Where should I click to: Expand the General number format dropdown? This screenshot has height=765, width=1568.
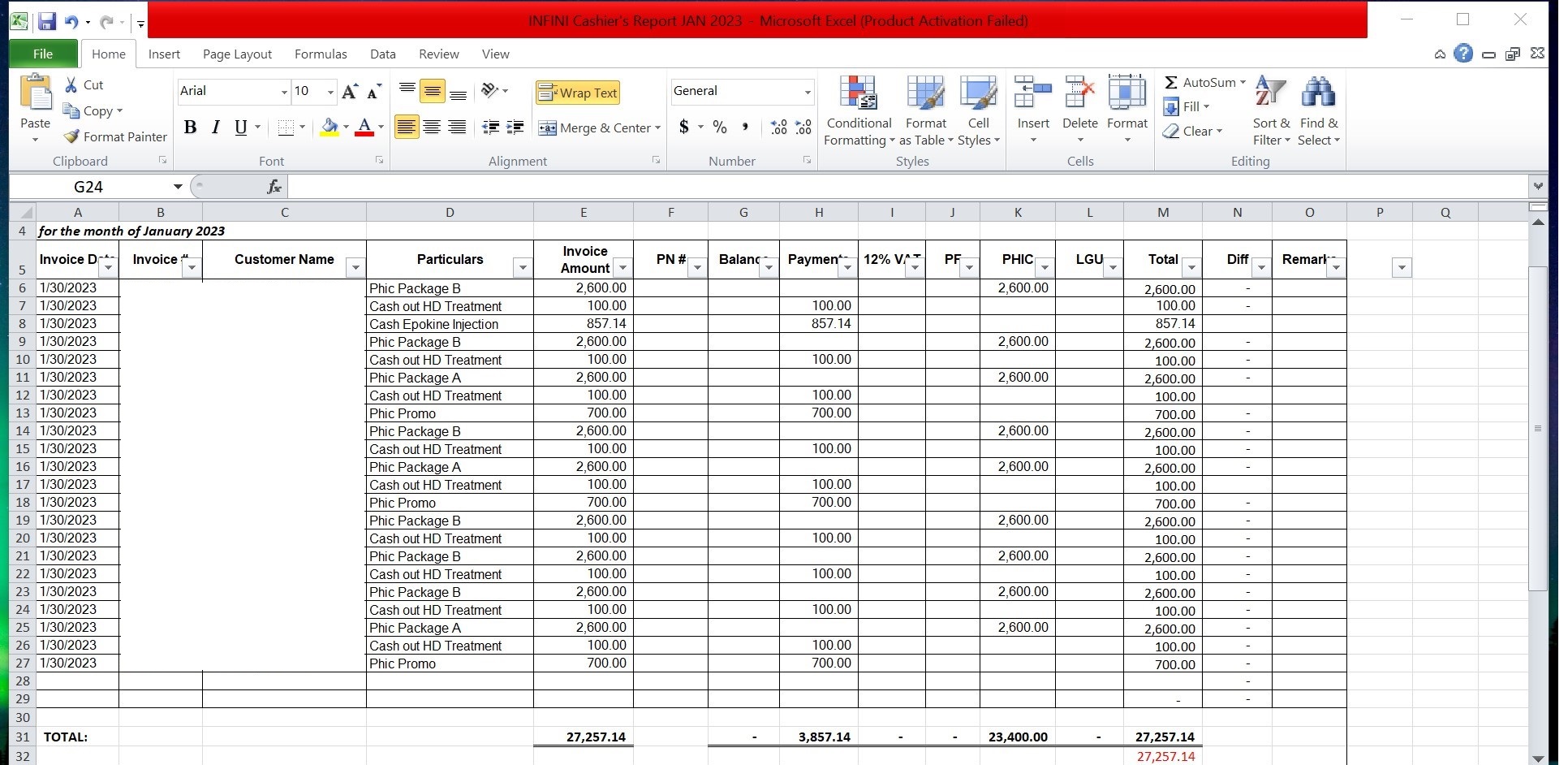click(808, 92)
